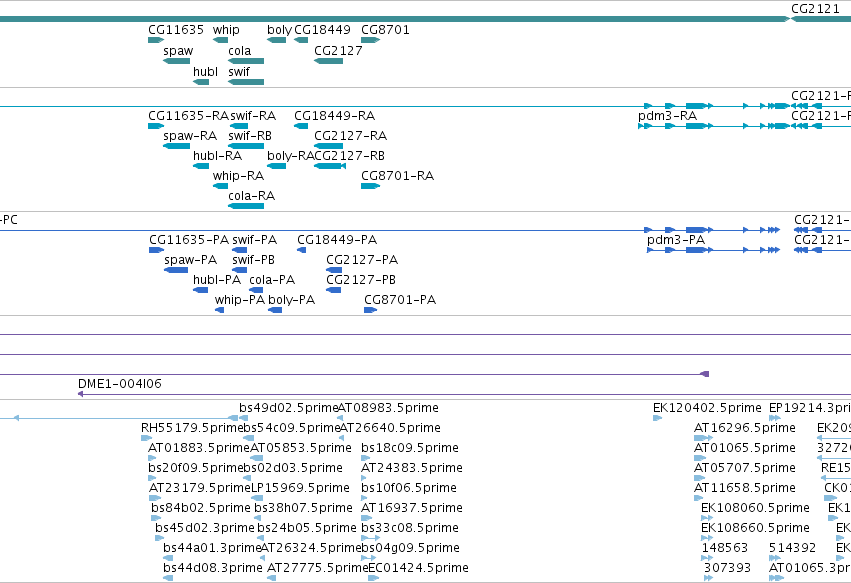Select the pdm3-PA protein label

676,240
